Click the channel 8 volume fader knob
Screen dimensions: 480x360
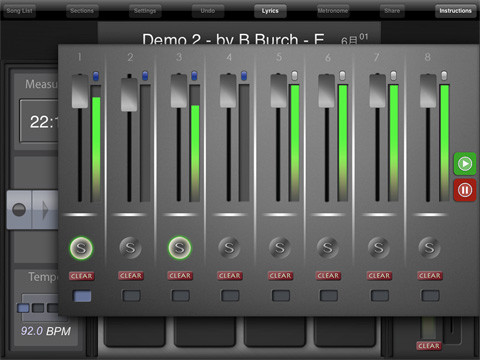428,91
